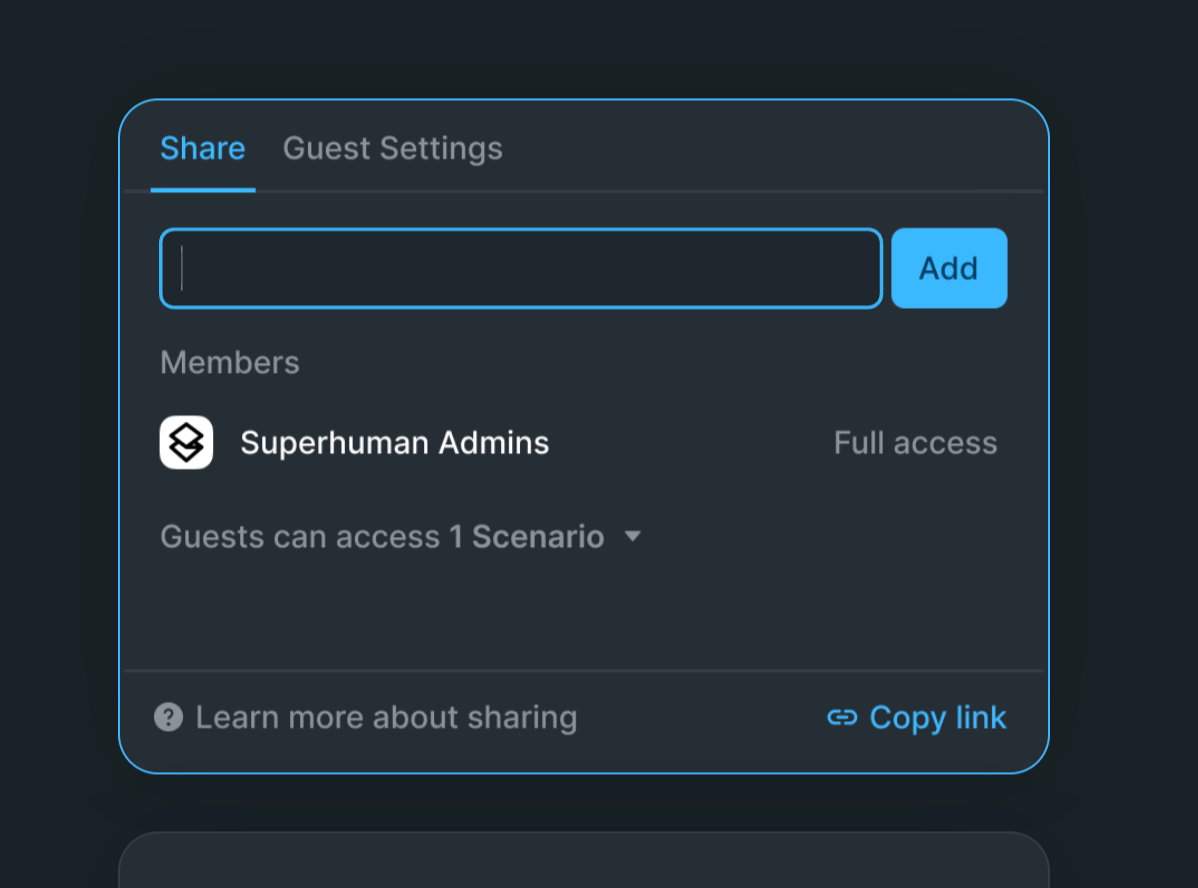Click the Superhuman Admins logo icon

[186, 442]
